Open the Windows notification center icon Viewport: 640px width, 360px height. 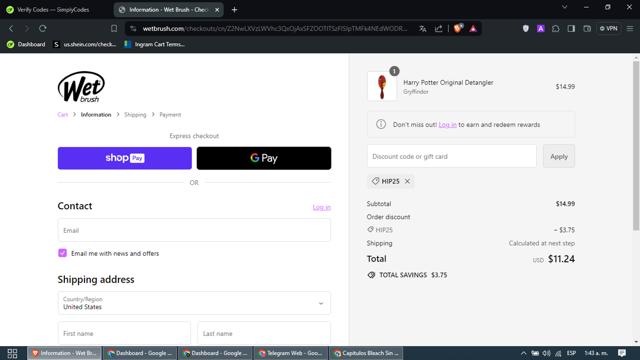click(x=622, y=353)
